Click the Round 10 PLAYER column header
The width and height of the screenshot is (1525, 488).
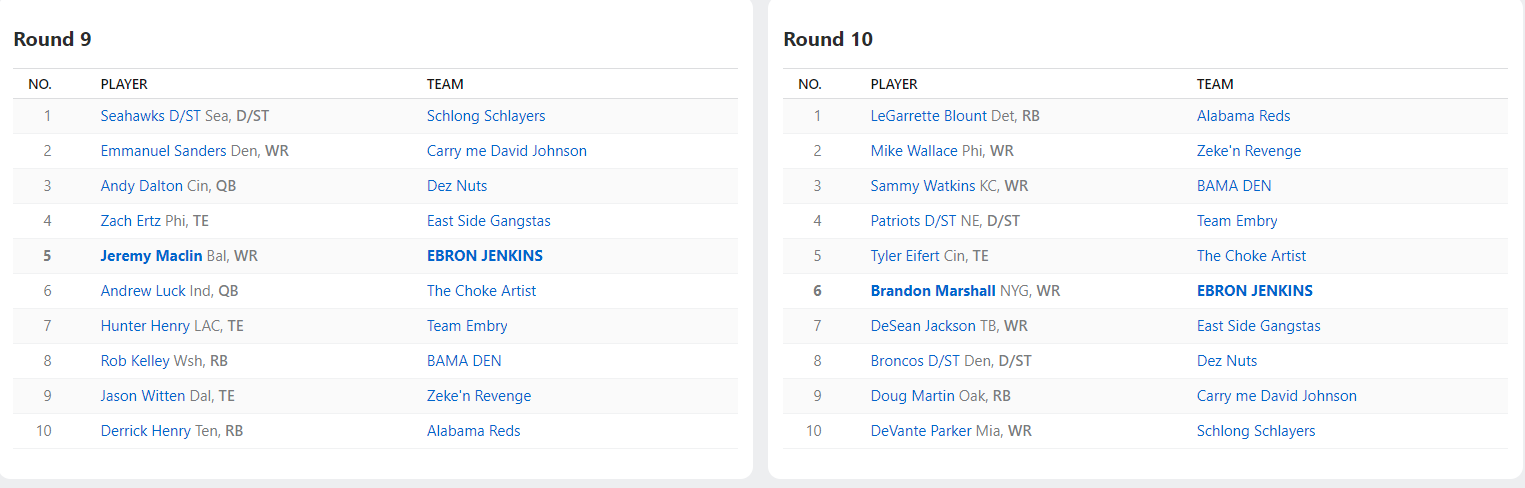893,84
